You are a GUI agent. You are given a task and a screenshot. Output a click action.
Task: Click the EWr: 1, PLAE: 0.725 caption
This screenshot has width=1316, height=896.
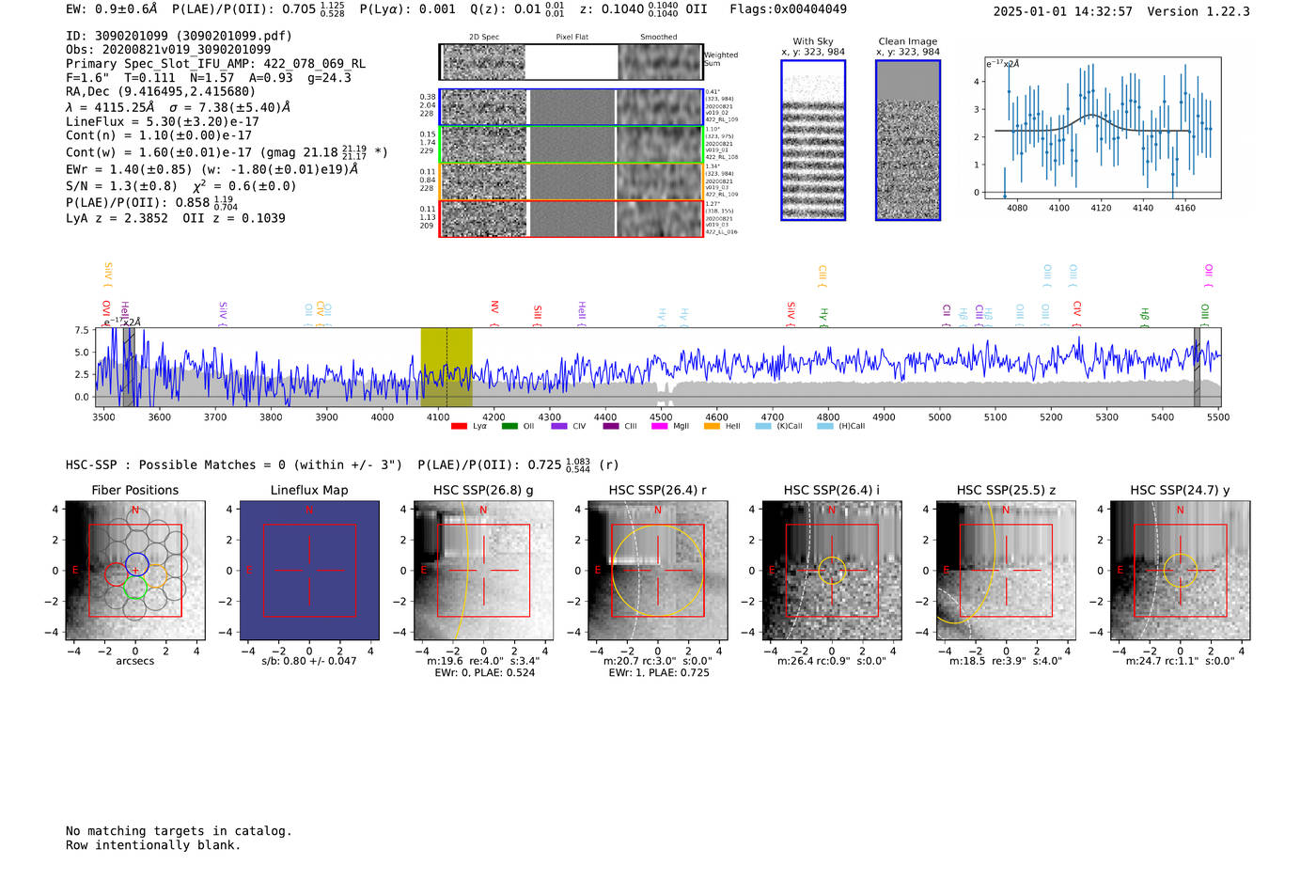click(658, 673)
